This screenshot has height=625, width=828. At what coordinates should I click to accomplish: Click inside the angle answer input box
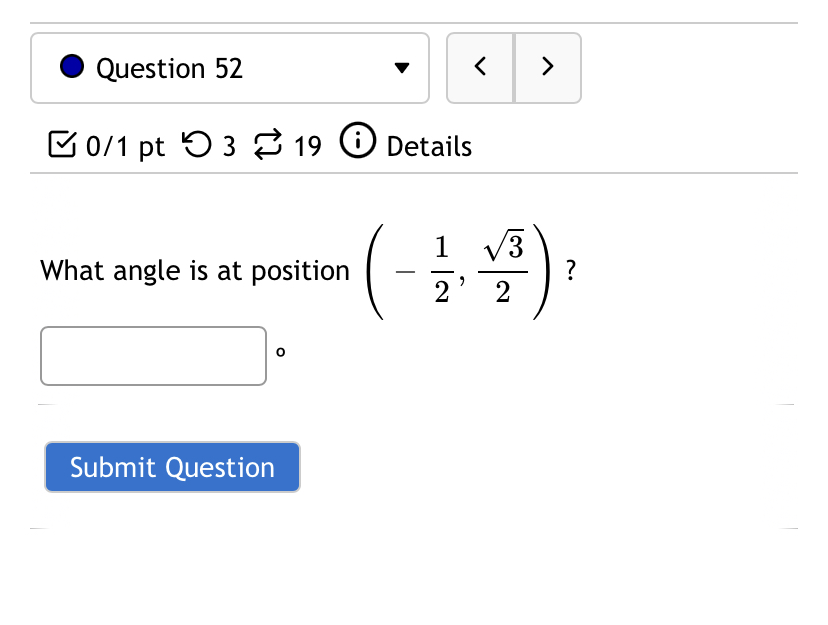click(x=152, y=355)
